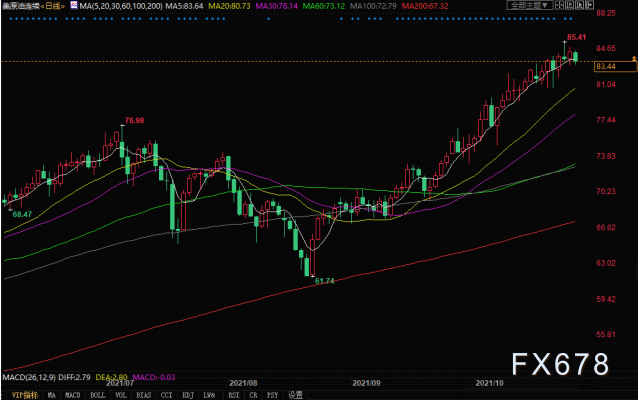Click the 84.65 price axis label

(x=606, y=49)
